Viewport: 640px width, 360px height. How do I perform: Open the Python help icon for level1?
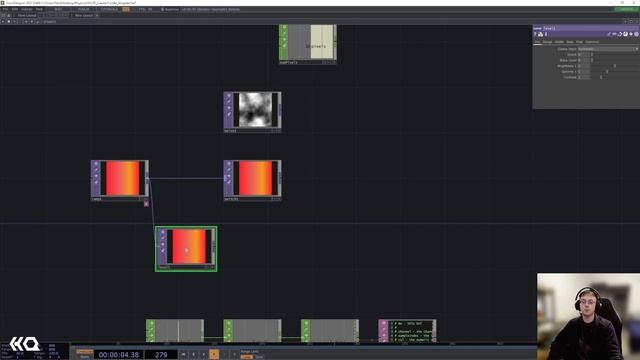(x=540, y=34)
